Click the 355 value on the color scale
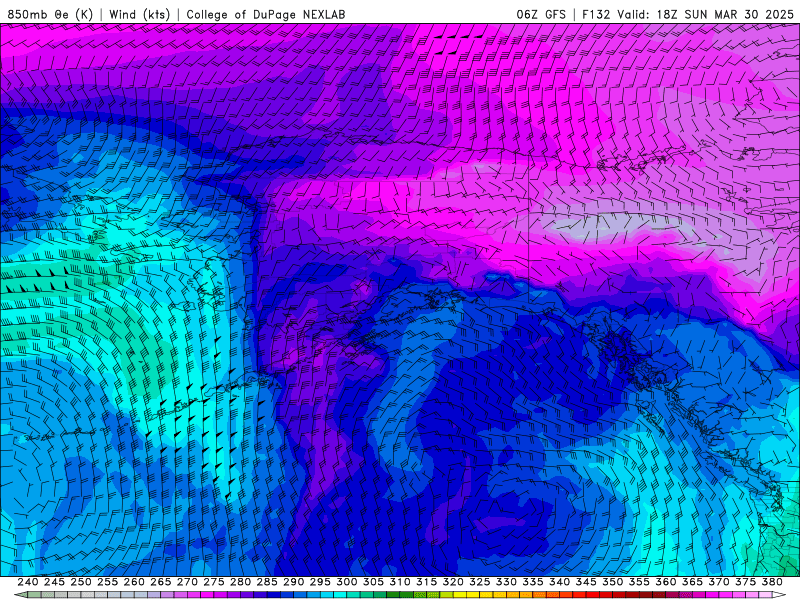The height and width of the screenshot is (600, 800). click(x=639, y=582)
